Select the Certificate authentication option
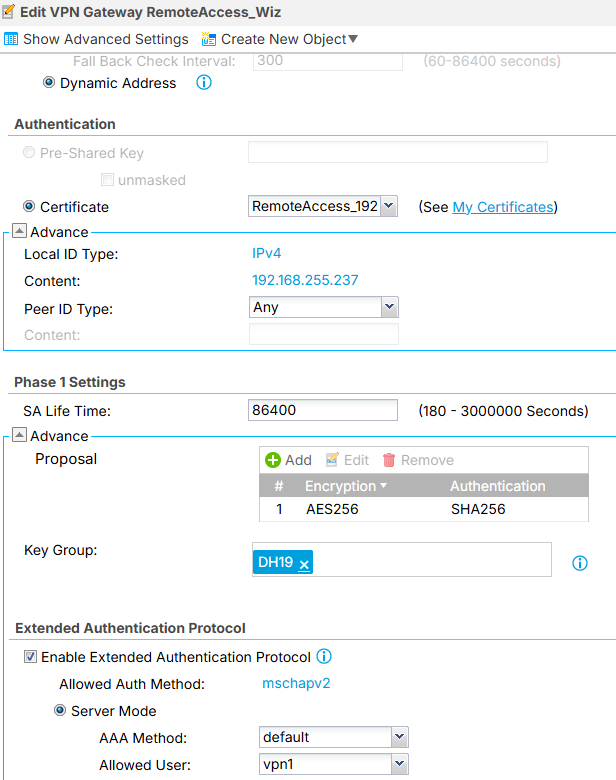Image resolution: width=616 pixels, height=780 pixels. [29, 207]
